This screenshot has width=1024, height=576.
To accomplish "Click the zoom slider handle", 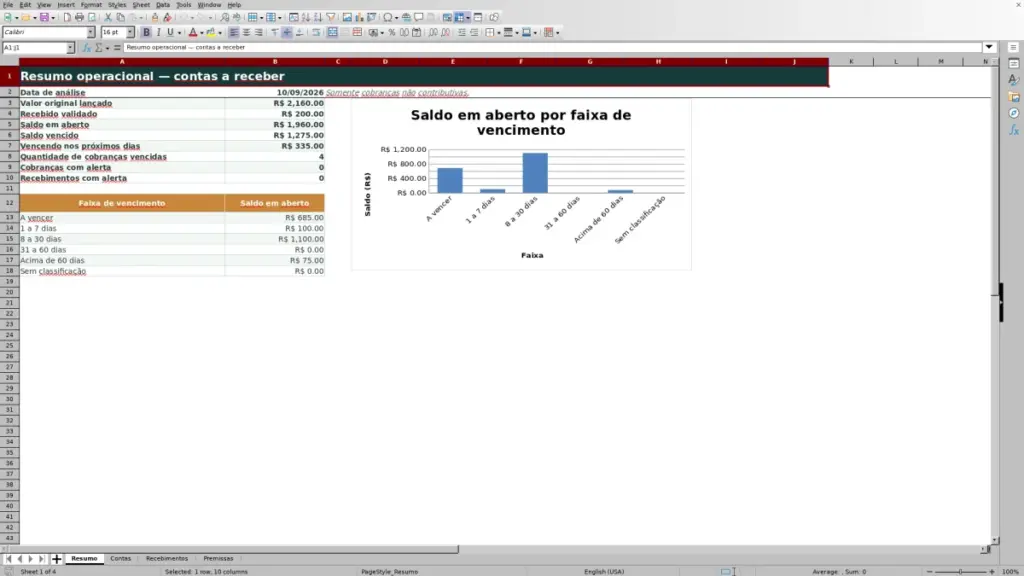I will coord(960,571).
